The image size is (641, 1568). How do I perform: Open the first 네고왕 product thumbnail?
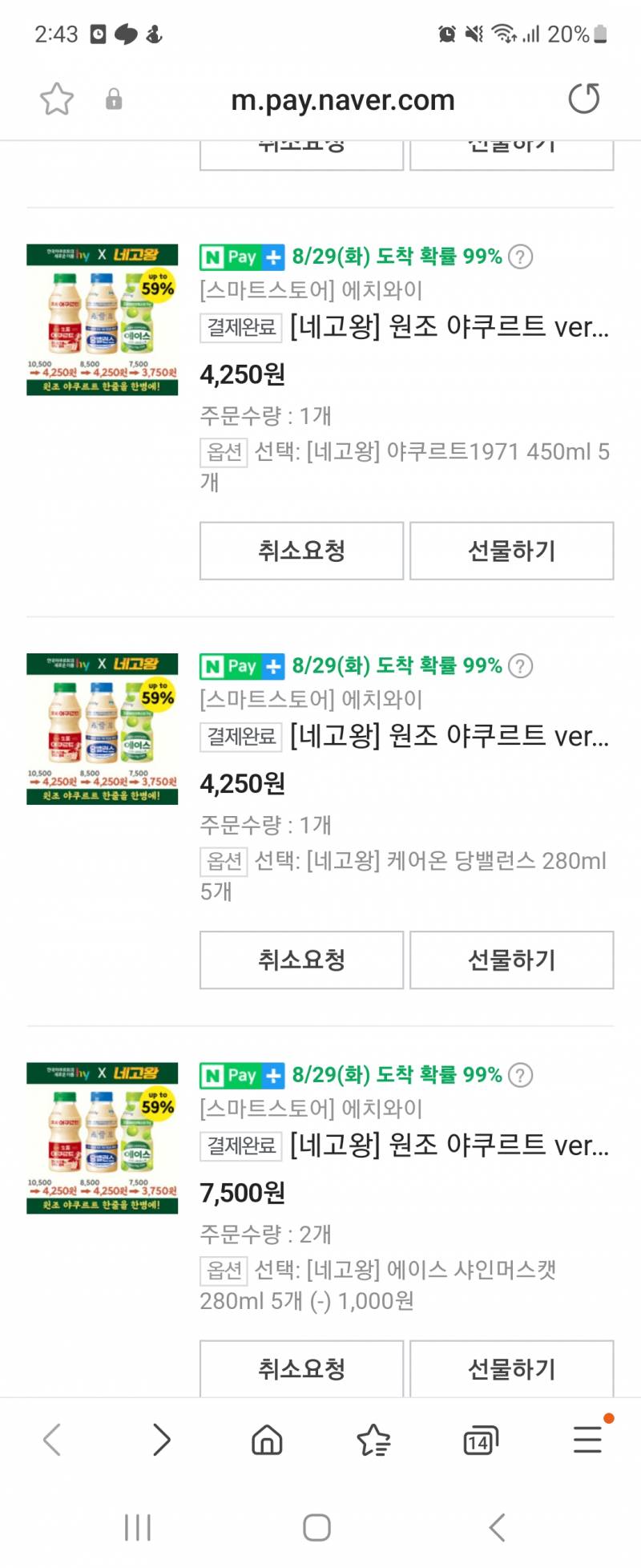103,320
